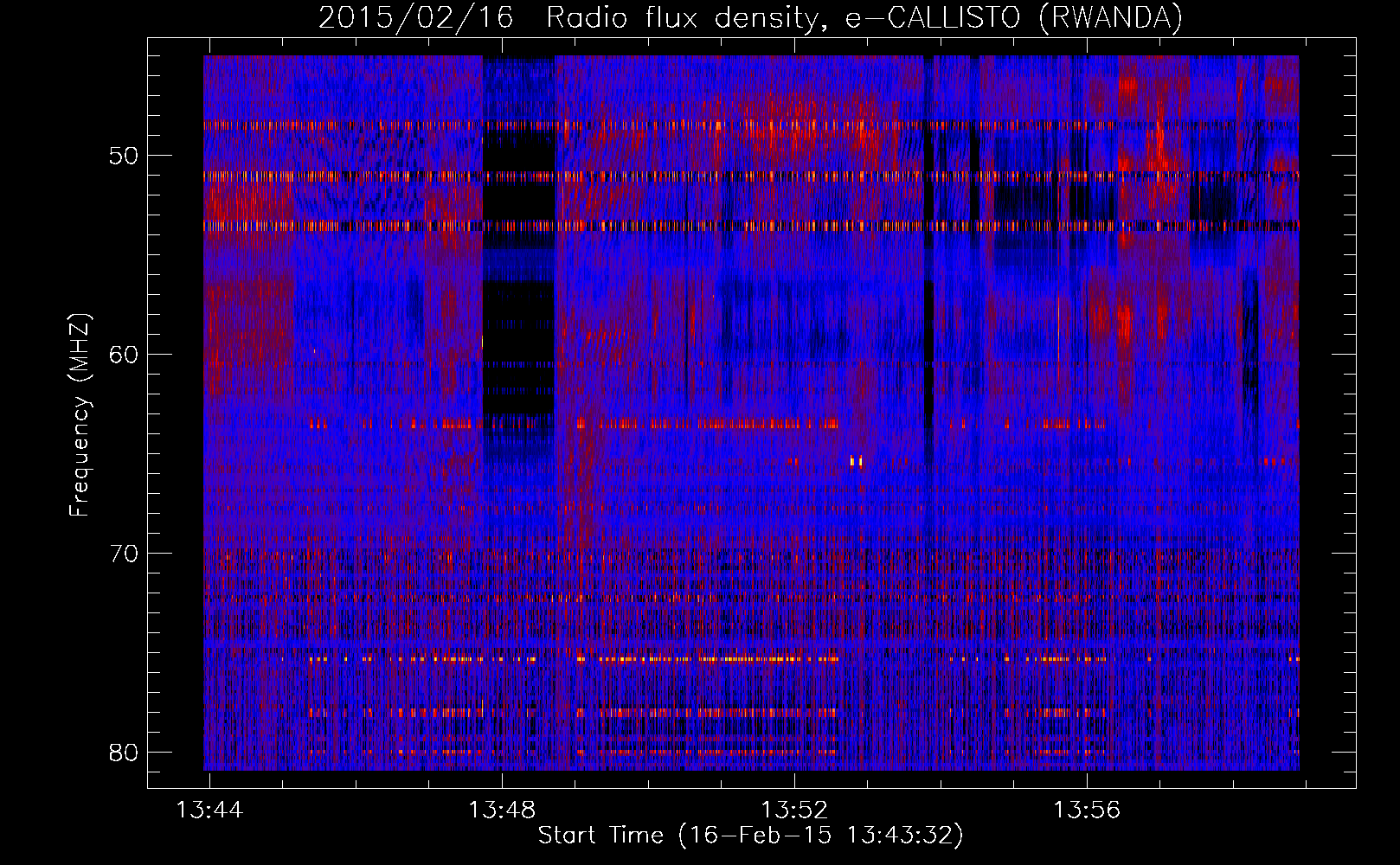Click the '13:48' time tick label
Image resolution: width=1400 pixels, height=865 pixels.
(502, 810)
